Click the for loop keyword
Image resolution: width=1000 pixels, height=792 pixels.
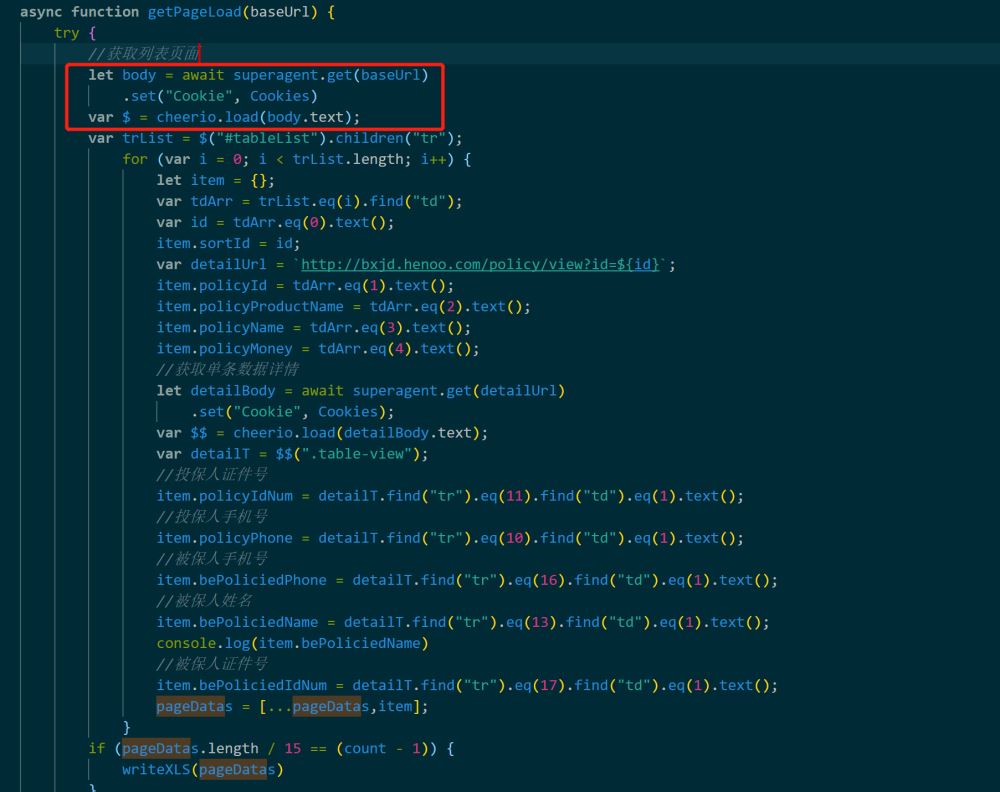(x=135, y=159)
